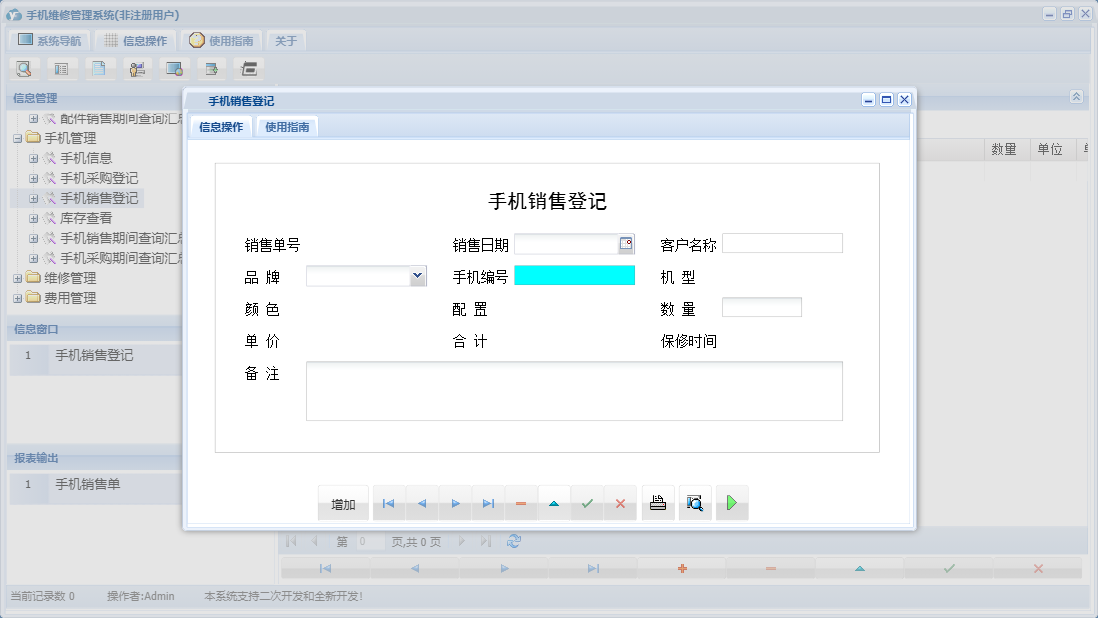Screen dimensions: 1098x618
Task: Click the print icon in the sales dialog
Action: (658, 504)
